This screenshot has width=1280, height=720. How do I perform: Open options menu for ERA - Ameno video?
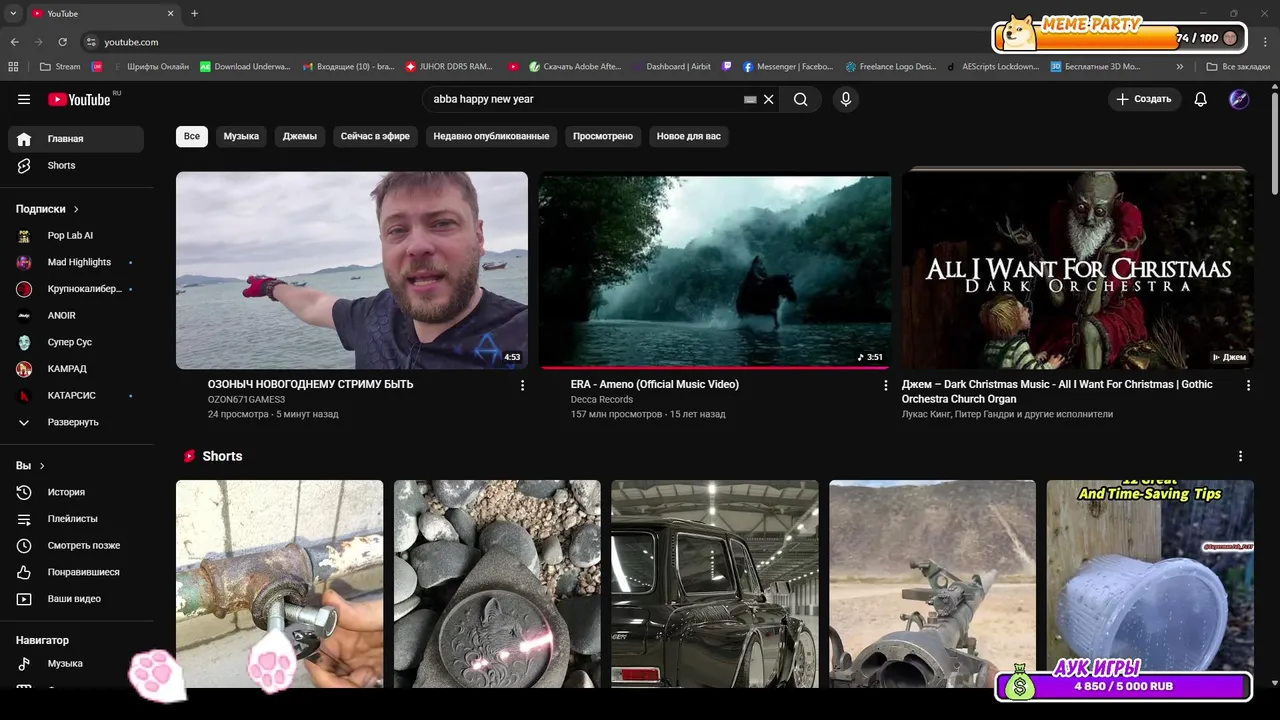coord(885,385)
